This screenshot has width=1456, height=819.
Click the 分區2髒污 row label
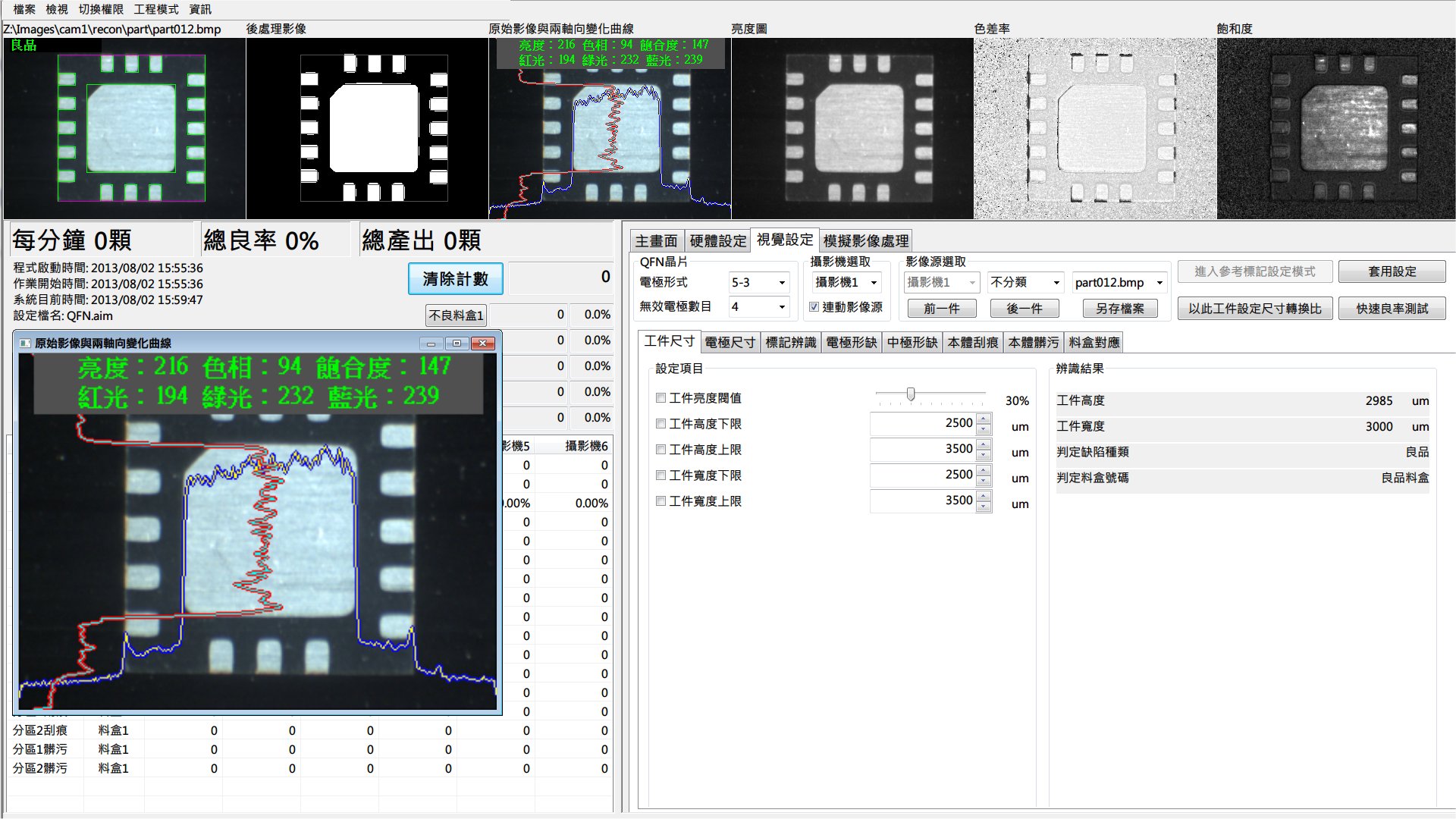coord(40,768)
